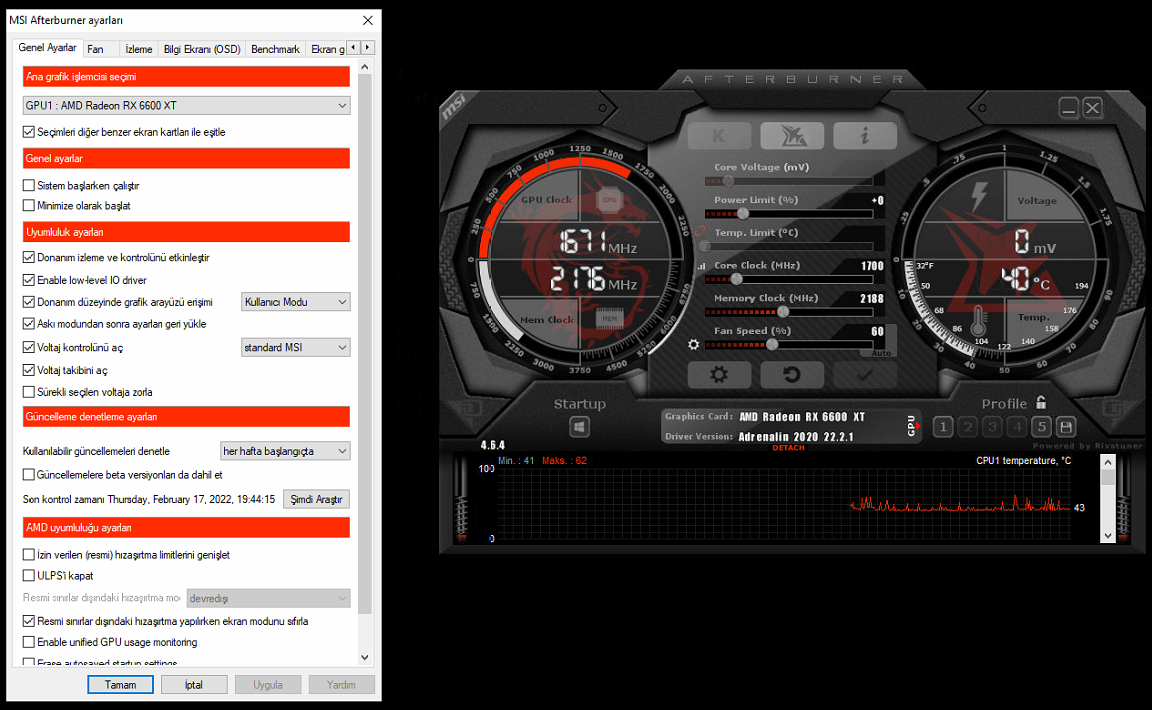
Task: Detach the hardware monitor graph
Action: click(788, 448)
